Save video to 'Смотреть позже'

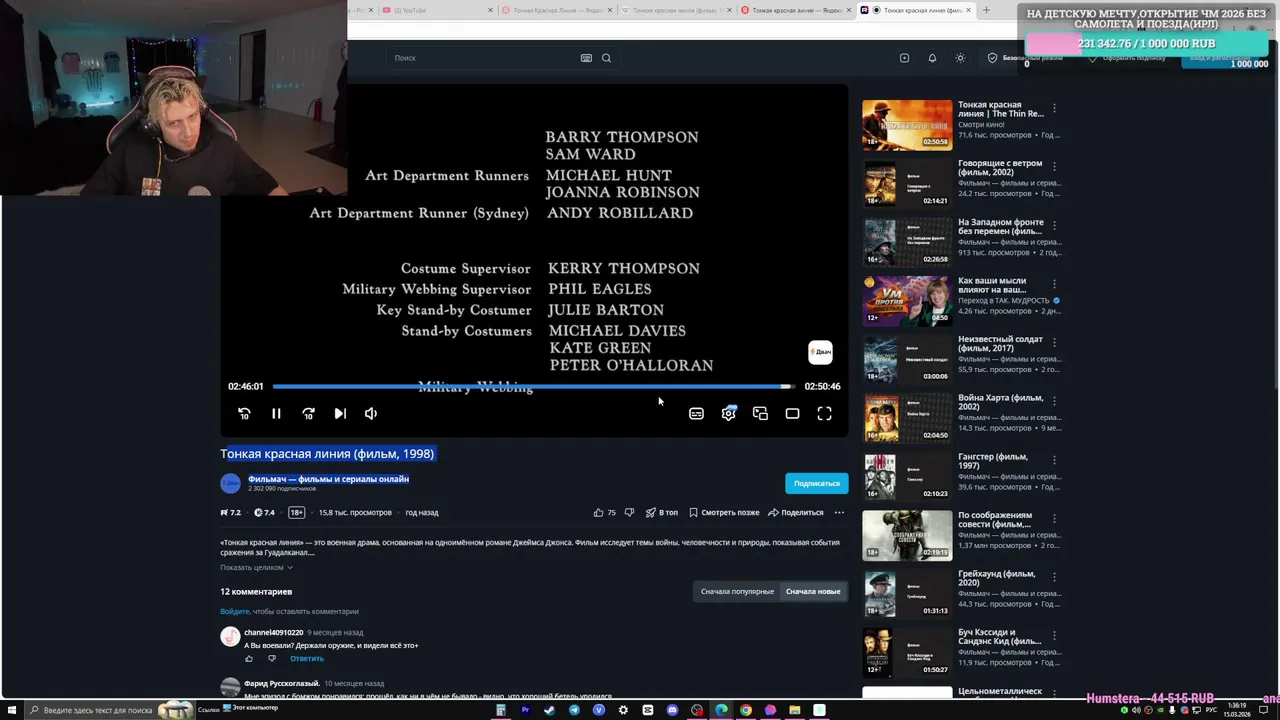[724, 512]
